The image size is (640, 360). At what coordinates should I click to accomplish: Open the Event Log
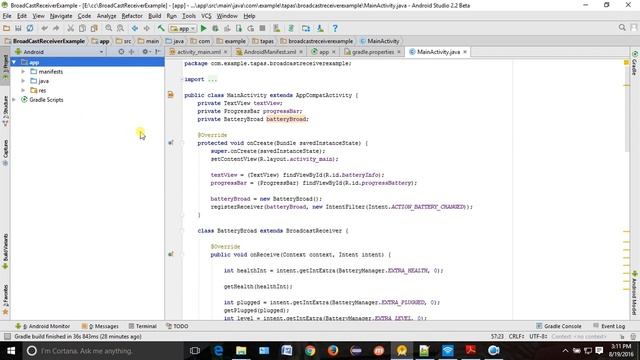tap(609, 326)
